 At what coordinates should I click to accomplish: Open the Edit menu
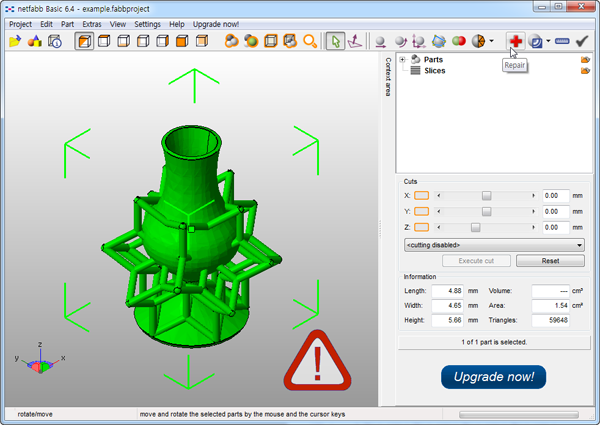pos(46,24)
